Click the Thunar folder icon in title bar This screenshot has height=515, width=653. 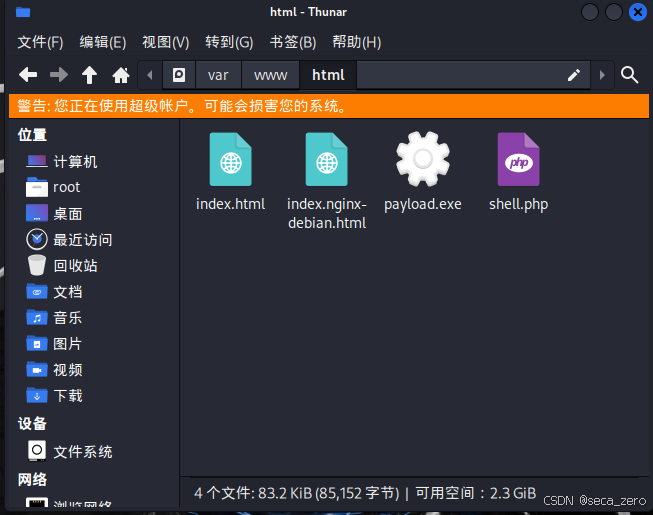(23, 12)
